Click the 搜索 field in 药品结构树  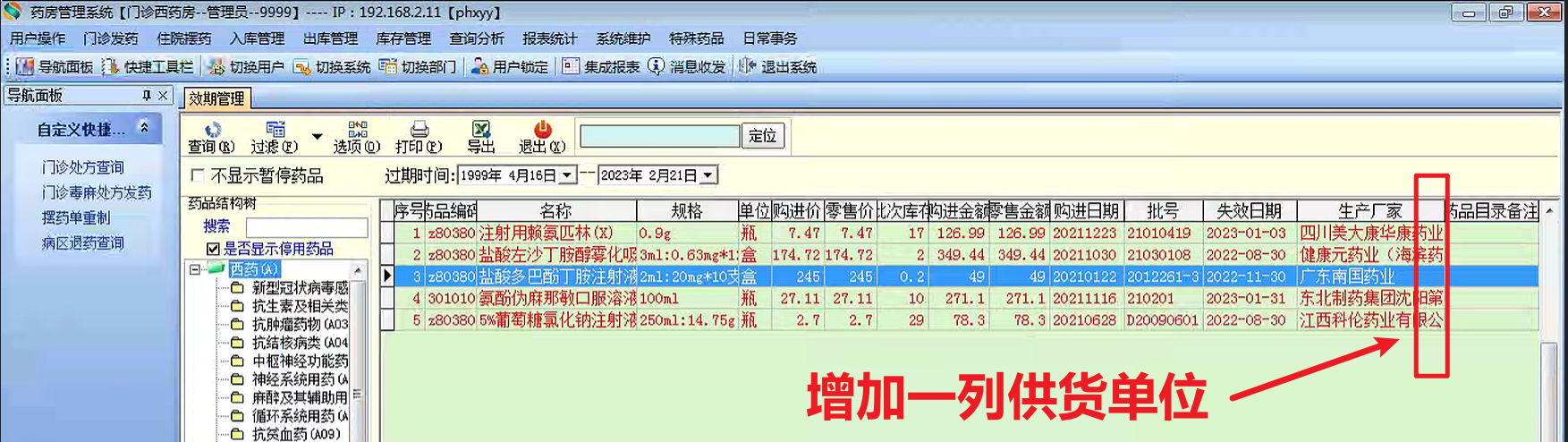(307, 227)
